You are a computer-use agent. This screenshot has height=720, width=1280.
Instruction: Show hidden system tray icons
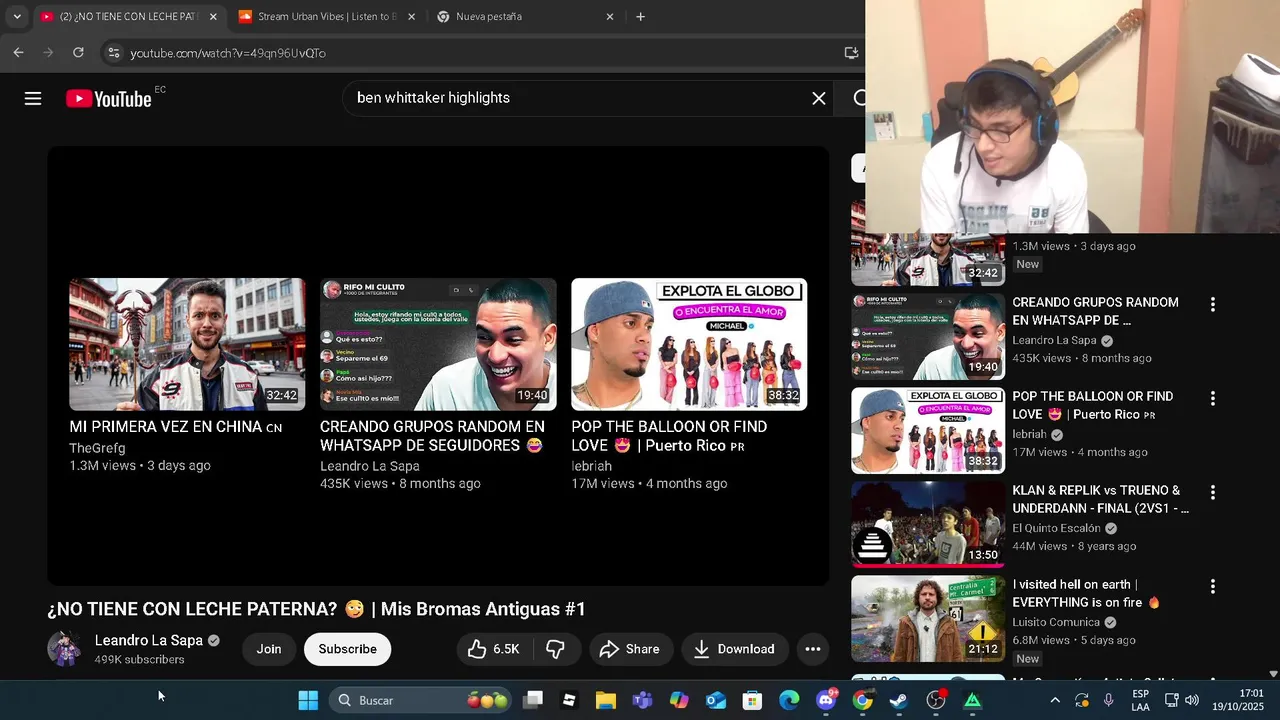point(1055,700)
